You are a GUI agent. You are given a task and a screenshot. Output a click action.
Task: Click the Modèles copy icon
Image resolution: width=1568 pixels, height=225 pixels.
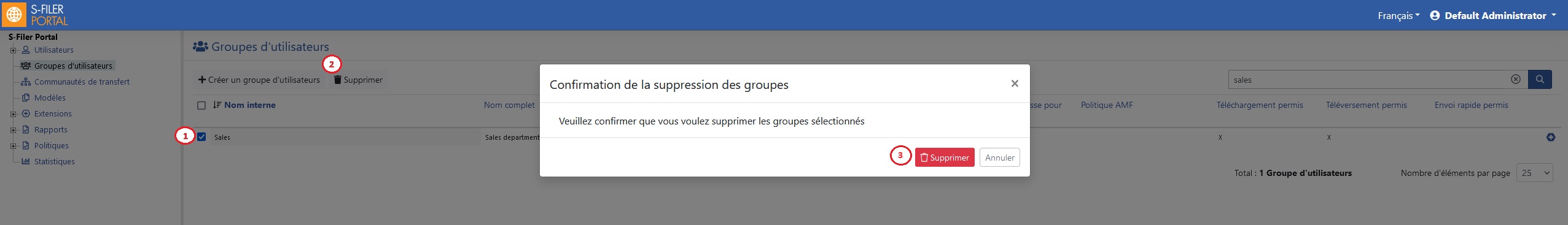click(x=26, y=97)
